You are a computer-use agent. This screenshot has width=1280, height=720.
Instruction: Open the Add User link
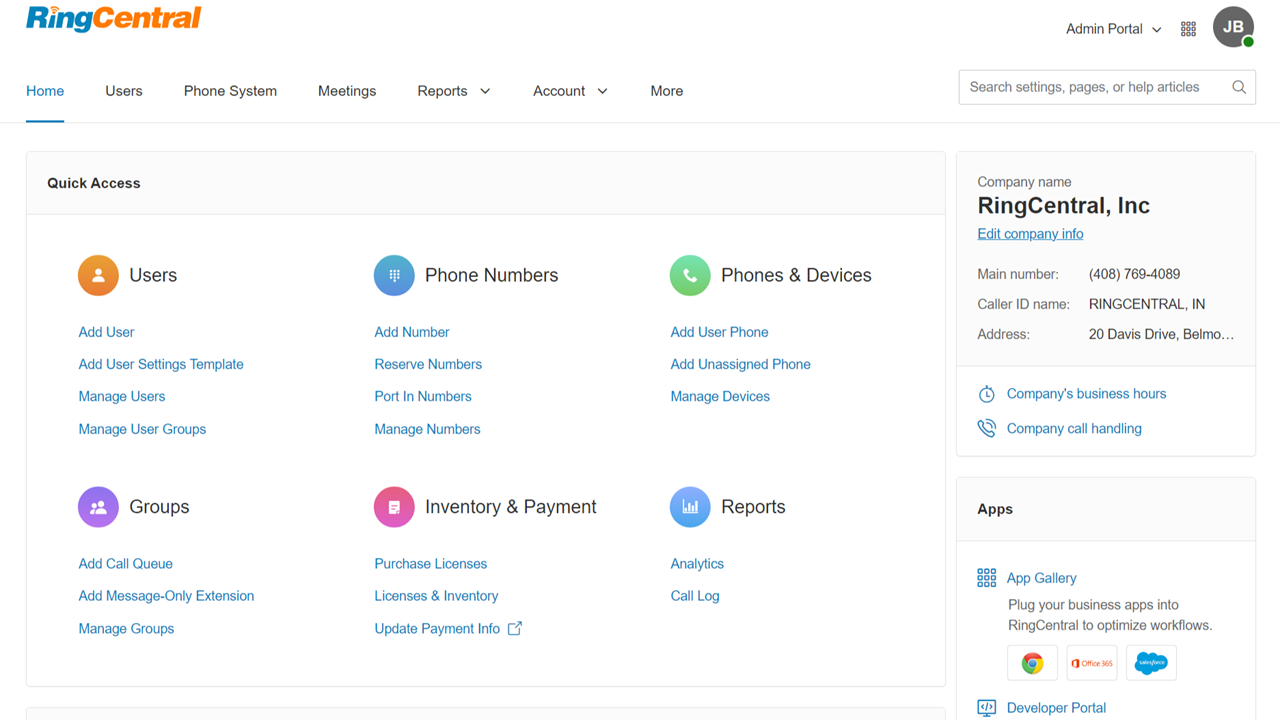pos(106,332)
